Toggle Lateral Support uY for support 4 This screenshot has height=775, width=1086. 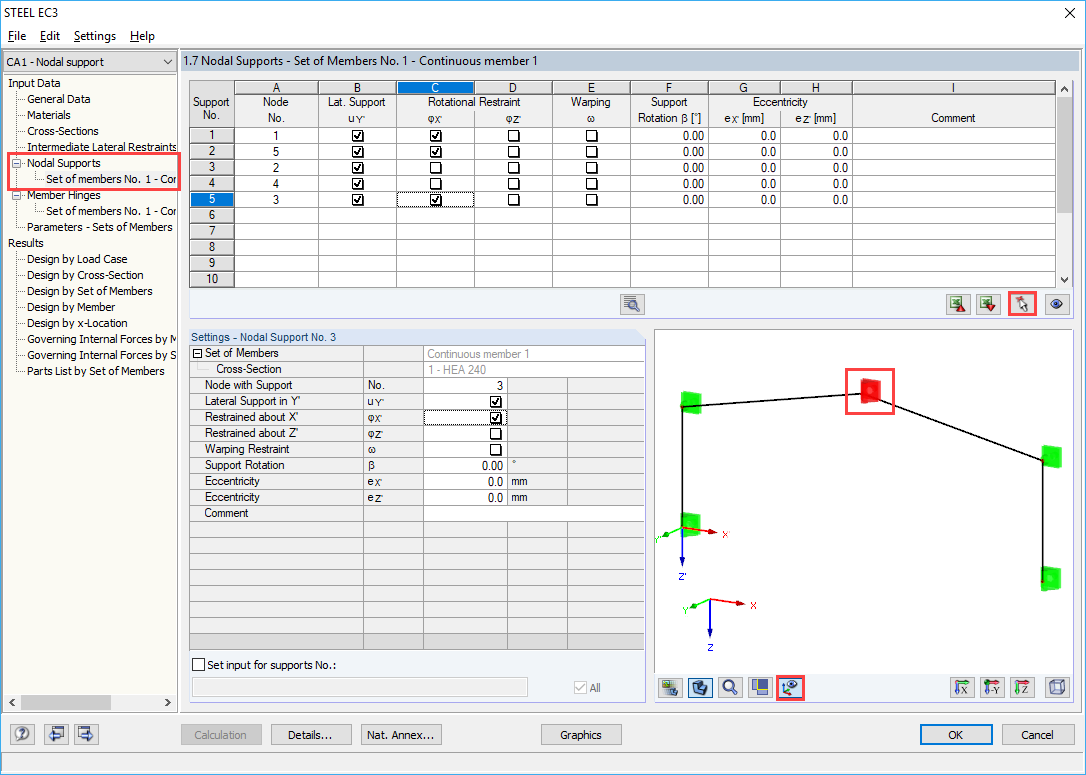[357, 183]
